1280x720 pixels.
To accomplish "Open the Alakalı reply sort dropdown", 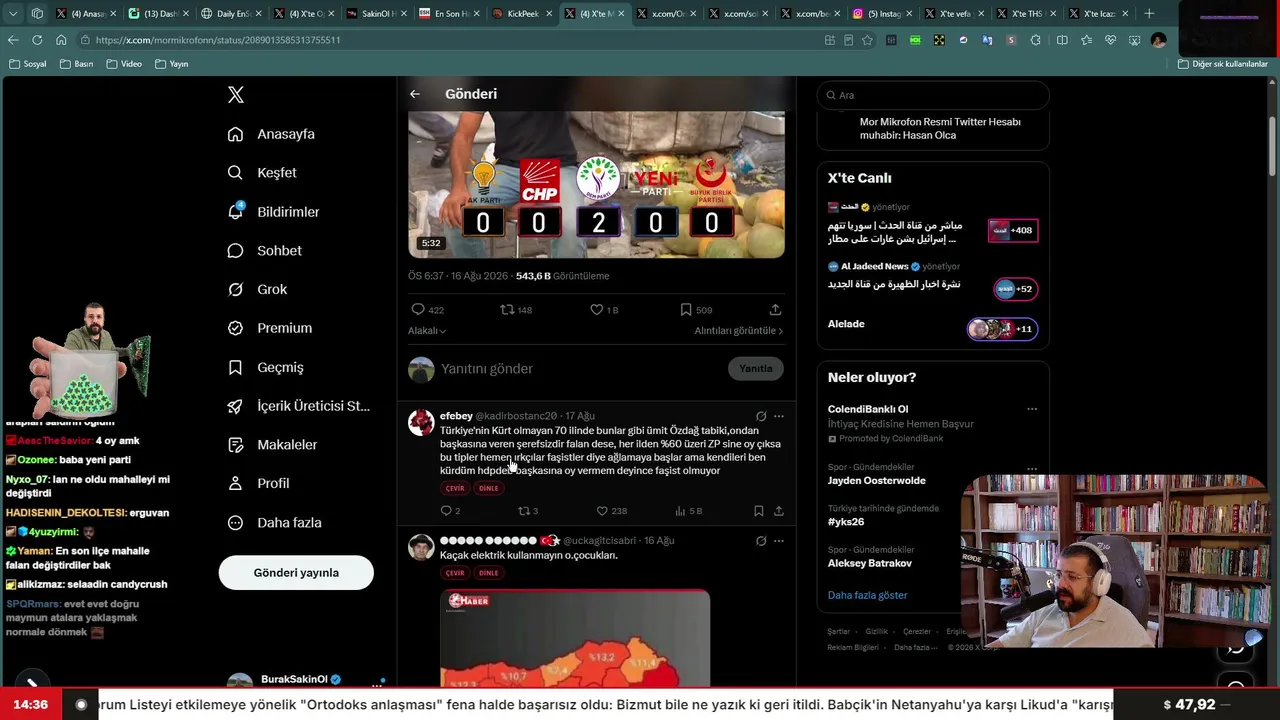I will tap(427, 331).
